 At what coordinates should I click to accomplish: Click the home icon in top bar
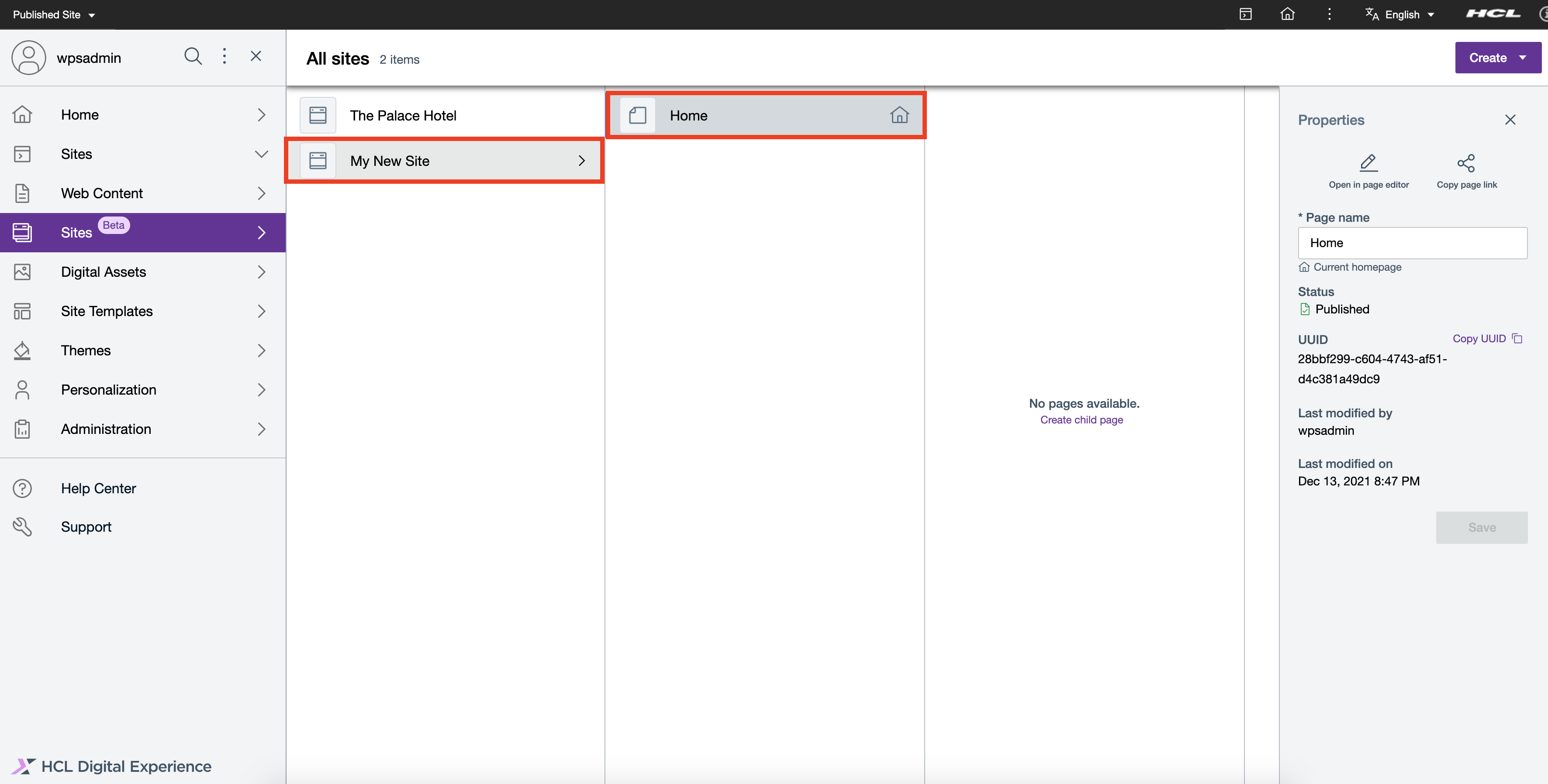pos(1287,14)
